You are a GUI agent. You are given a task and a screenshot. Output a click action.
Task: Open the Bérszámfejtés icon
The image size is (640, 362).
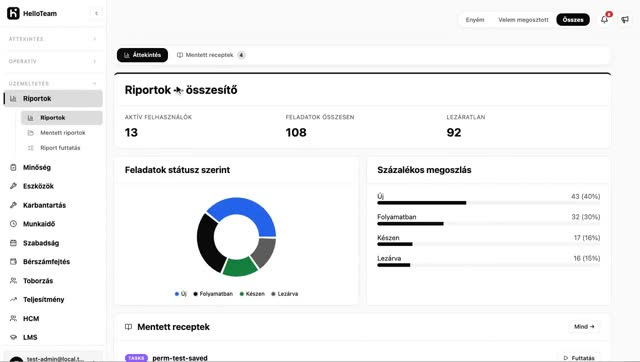pyautogui.click(x=13, y=262)
